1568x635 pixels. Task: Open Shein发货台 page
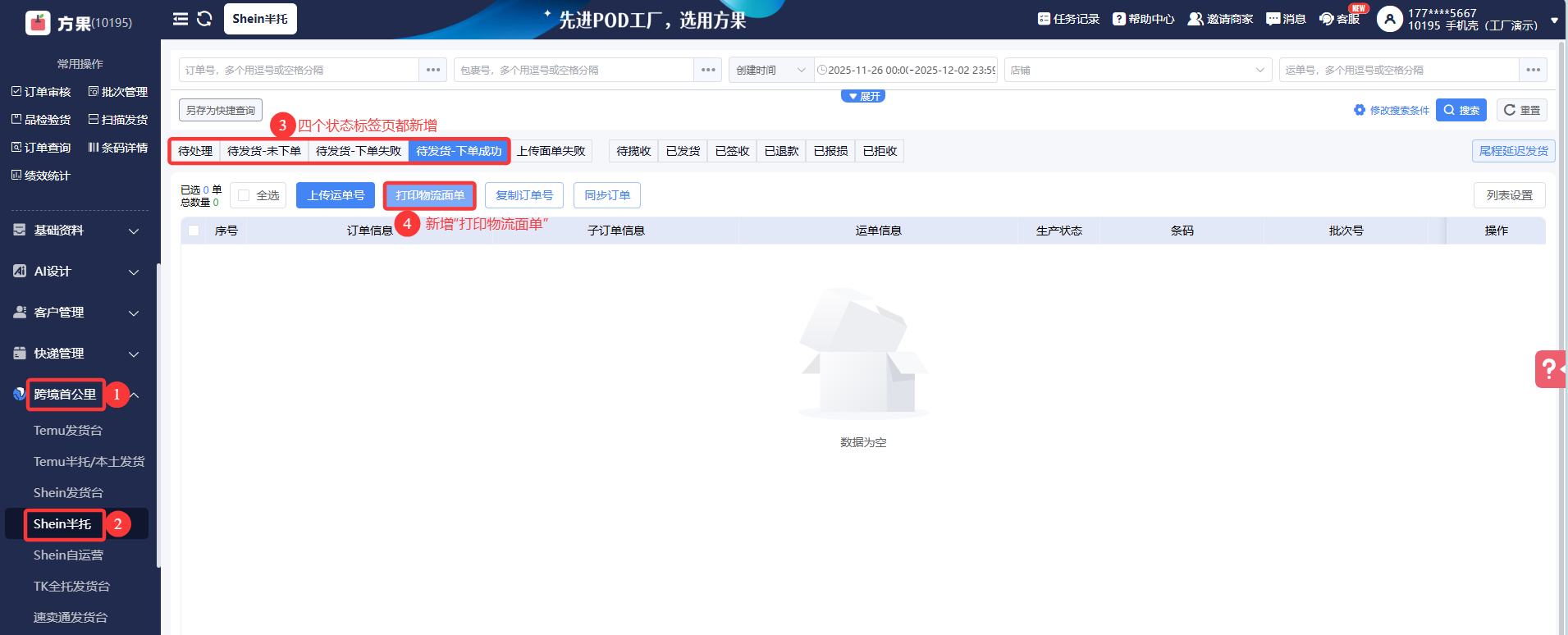click(x=68, y=493)
